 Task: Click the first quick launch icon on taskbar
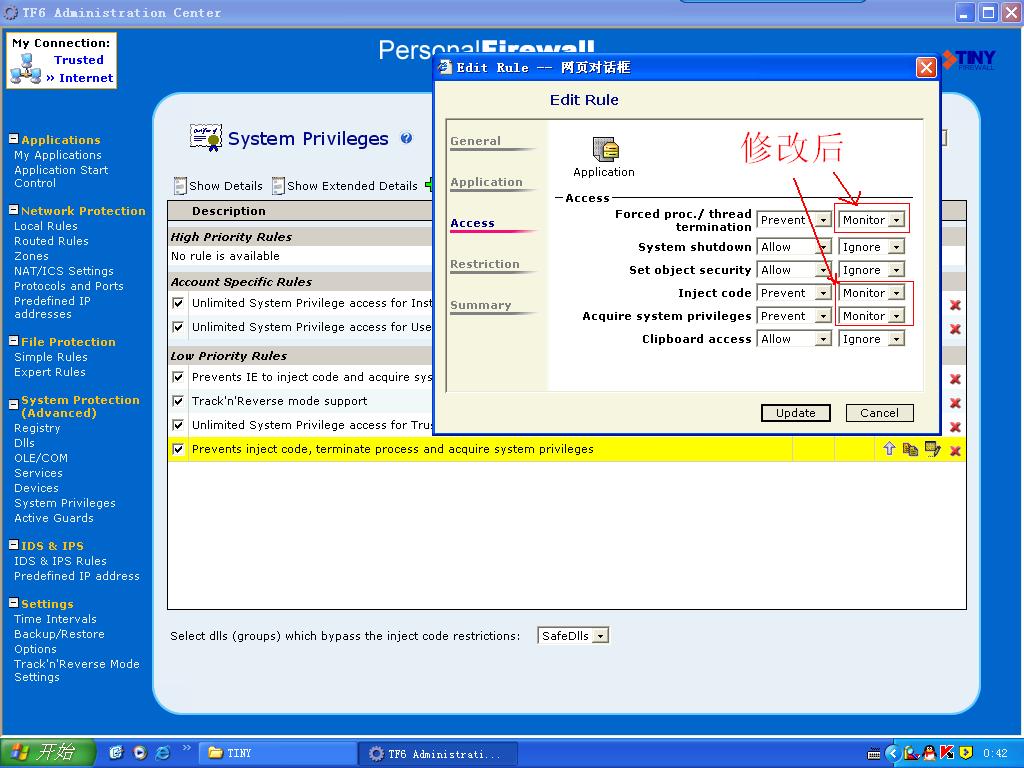tap(116, 752)
